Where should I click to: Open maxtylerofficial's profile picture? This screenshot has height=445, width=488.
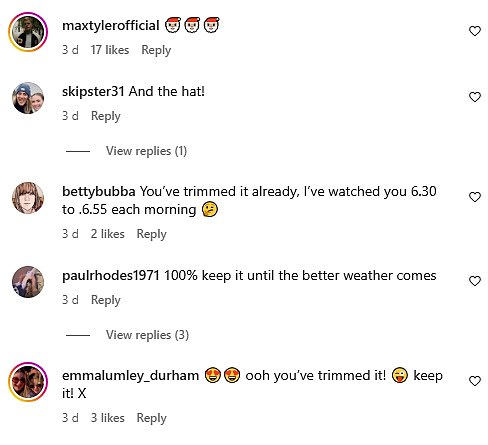28,32
